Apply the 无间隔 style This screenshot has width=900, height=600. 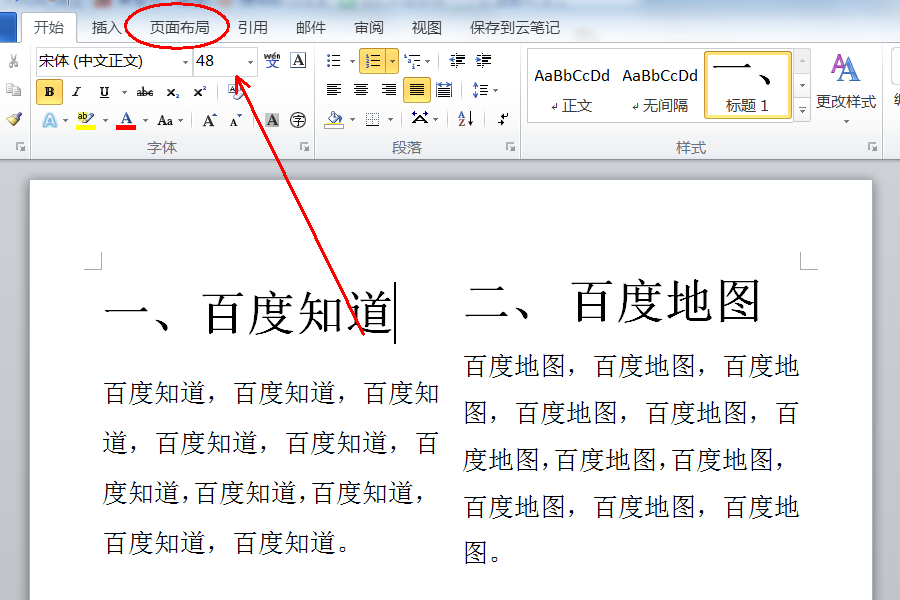click(x=660, y=88)
